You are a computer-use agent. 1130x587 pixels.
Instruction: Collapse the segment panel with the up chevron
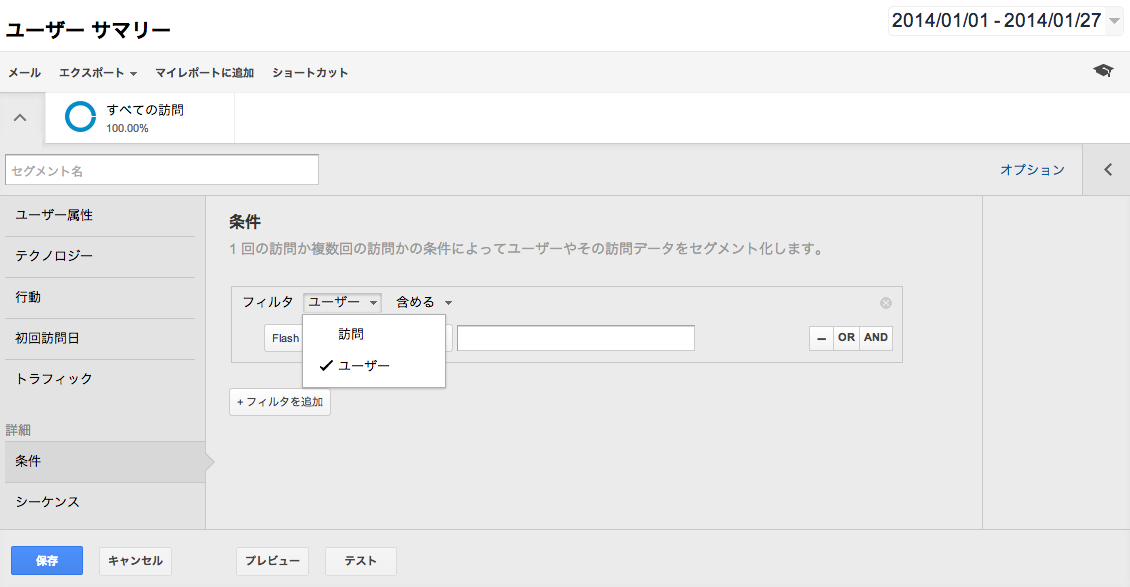[20, 117]
